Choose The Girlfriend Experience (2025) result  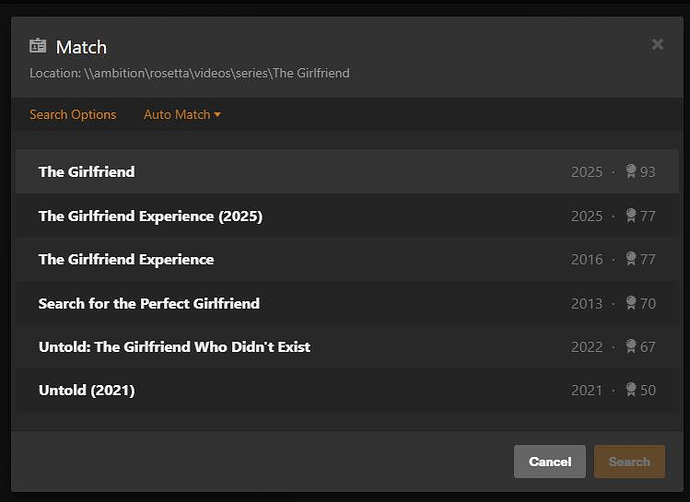150,216
